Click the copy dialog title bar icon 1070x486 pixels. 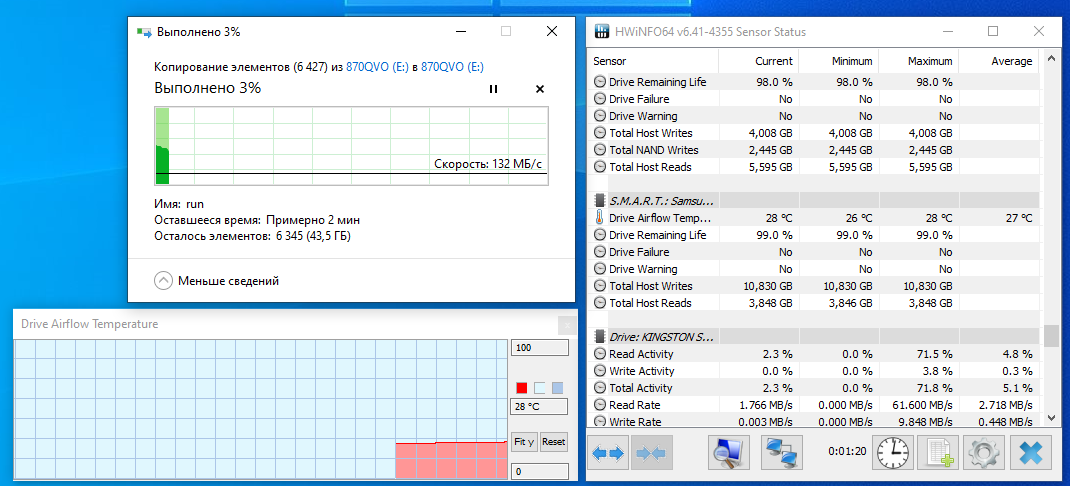point(143,31)
